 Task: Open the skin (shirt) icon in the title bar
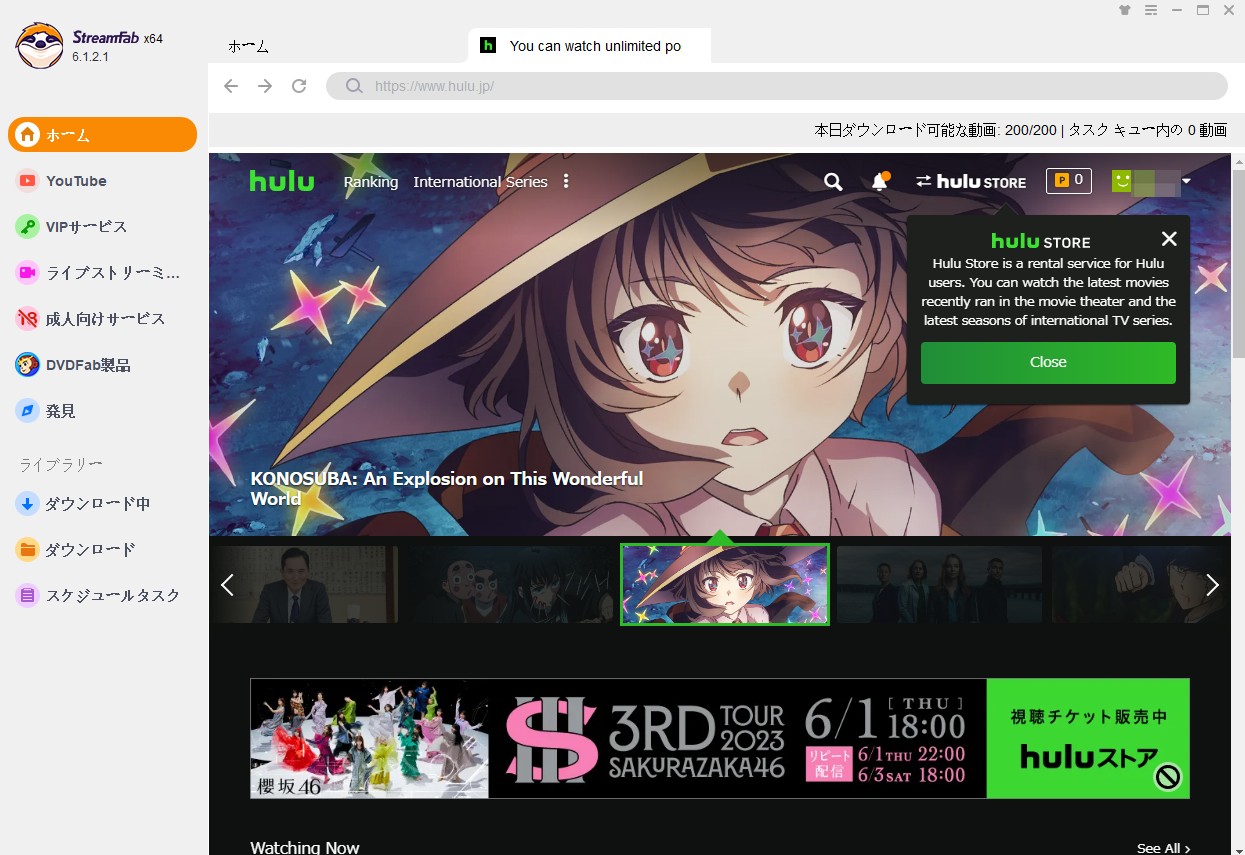(x=1125, y=10)
